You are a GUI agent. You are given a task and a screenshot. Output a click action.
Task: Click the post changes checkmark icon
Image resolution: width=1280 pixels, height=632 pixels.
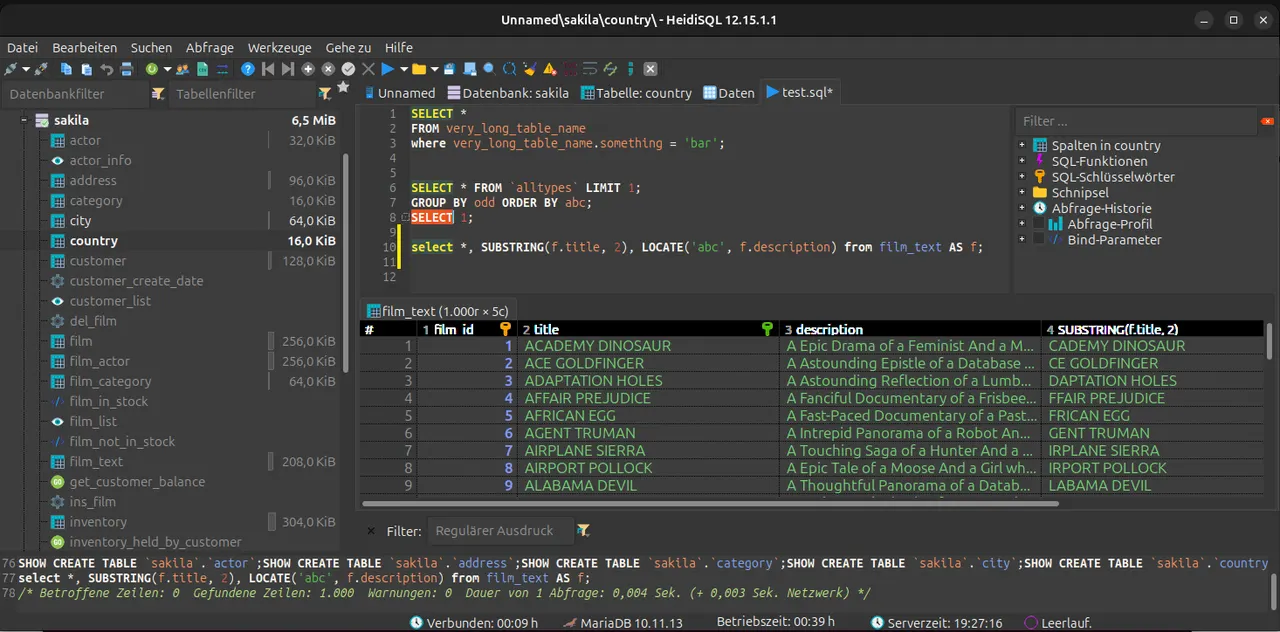point(348,69)
